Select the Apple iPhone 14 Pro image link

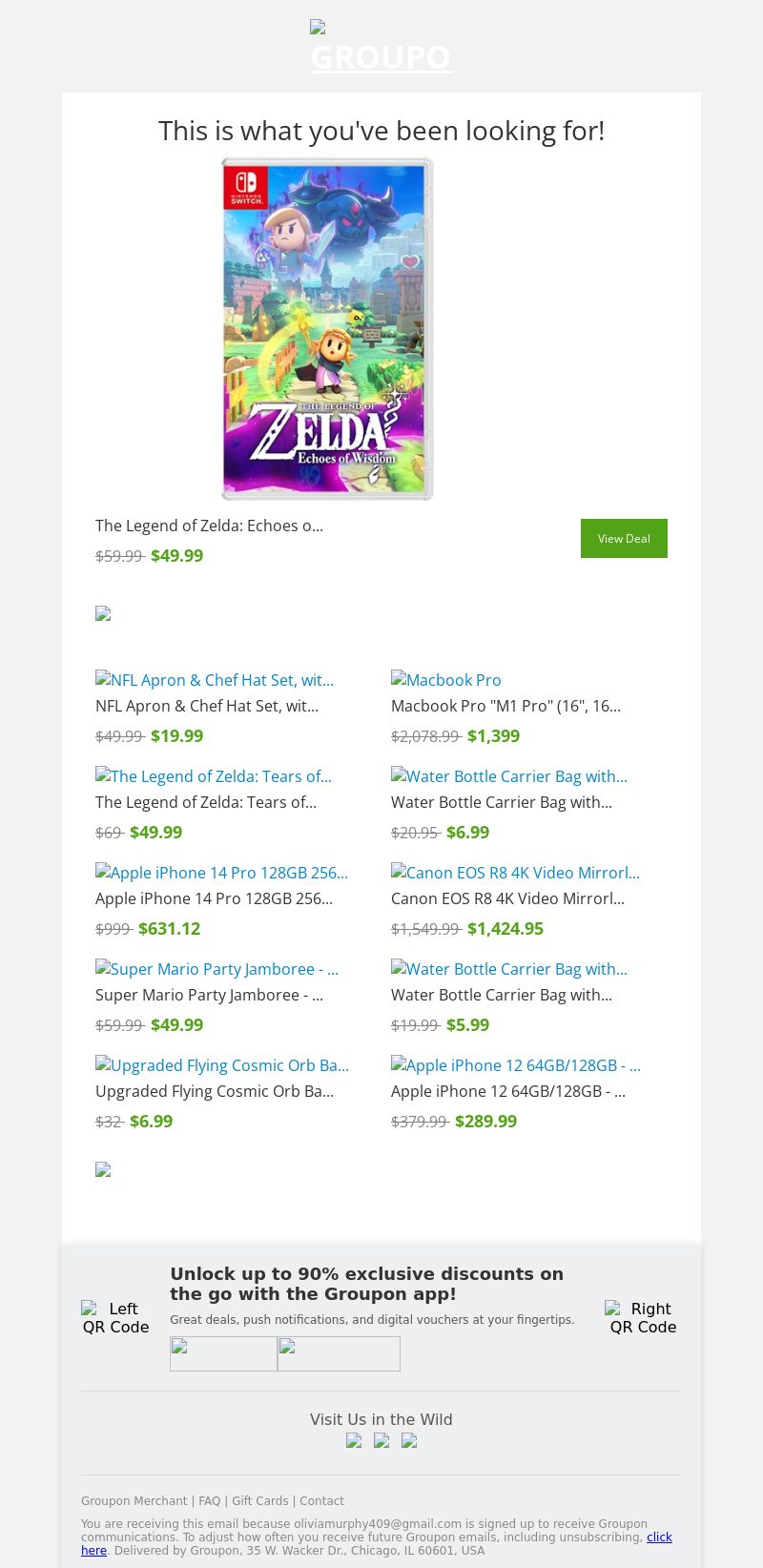tap(221, 873)
